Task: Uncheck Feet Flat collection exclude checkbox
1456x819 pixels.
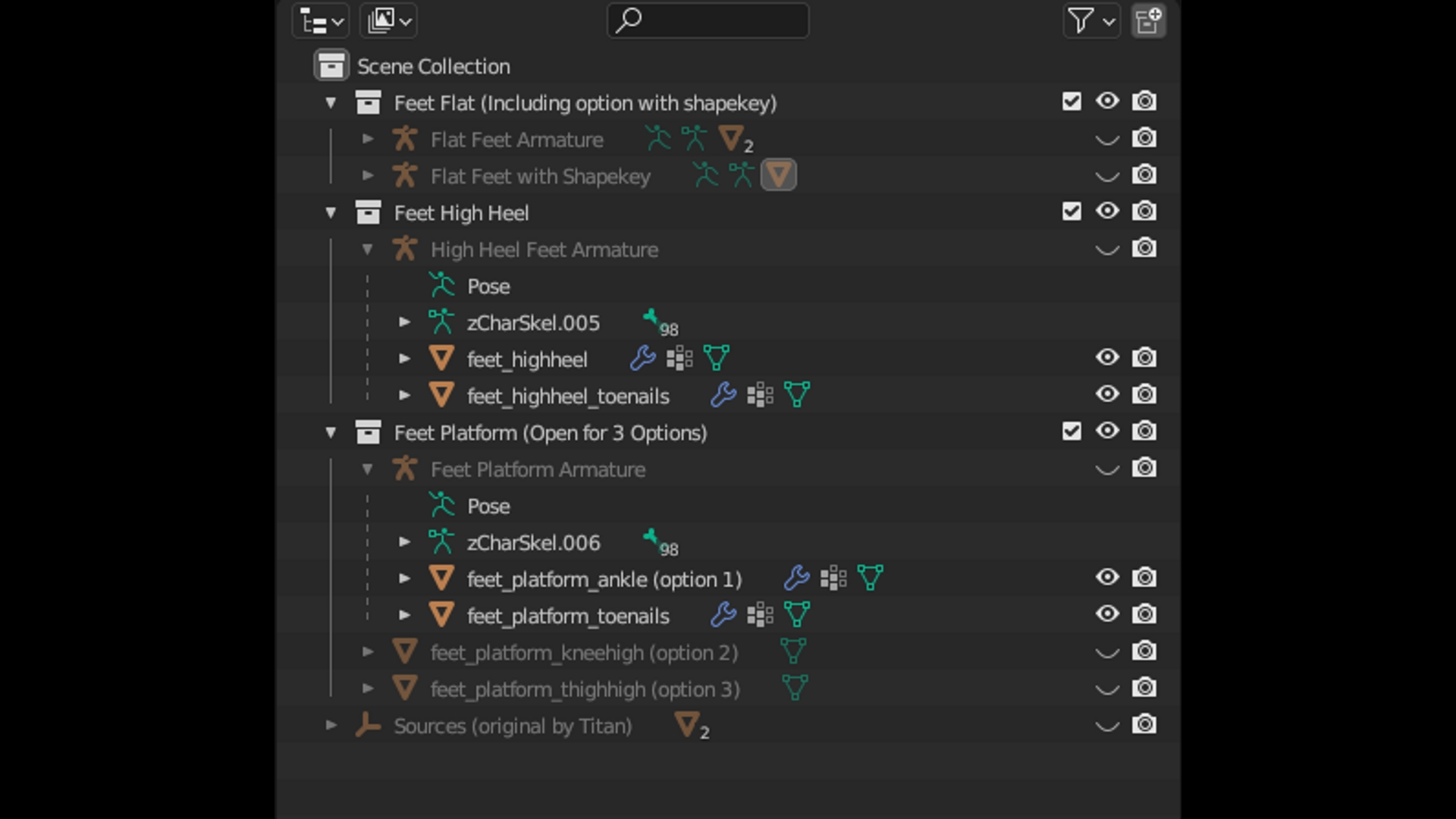Action: point(1072,101)
